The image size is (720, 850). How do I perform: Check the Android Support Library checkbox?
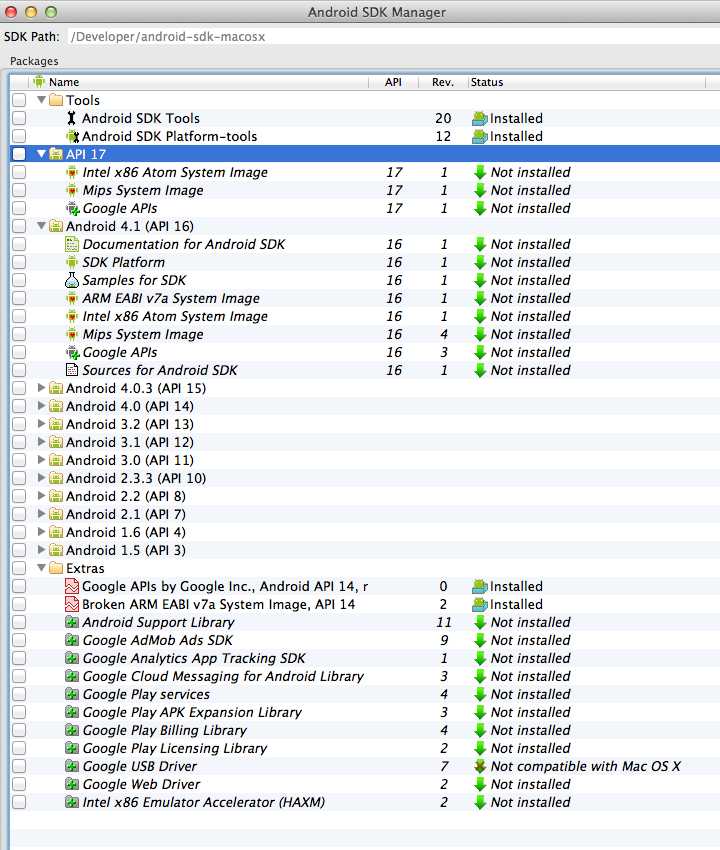tap(19, 622)
